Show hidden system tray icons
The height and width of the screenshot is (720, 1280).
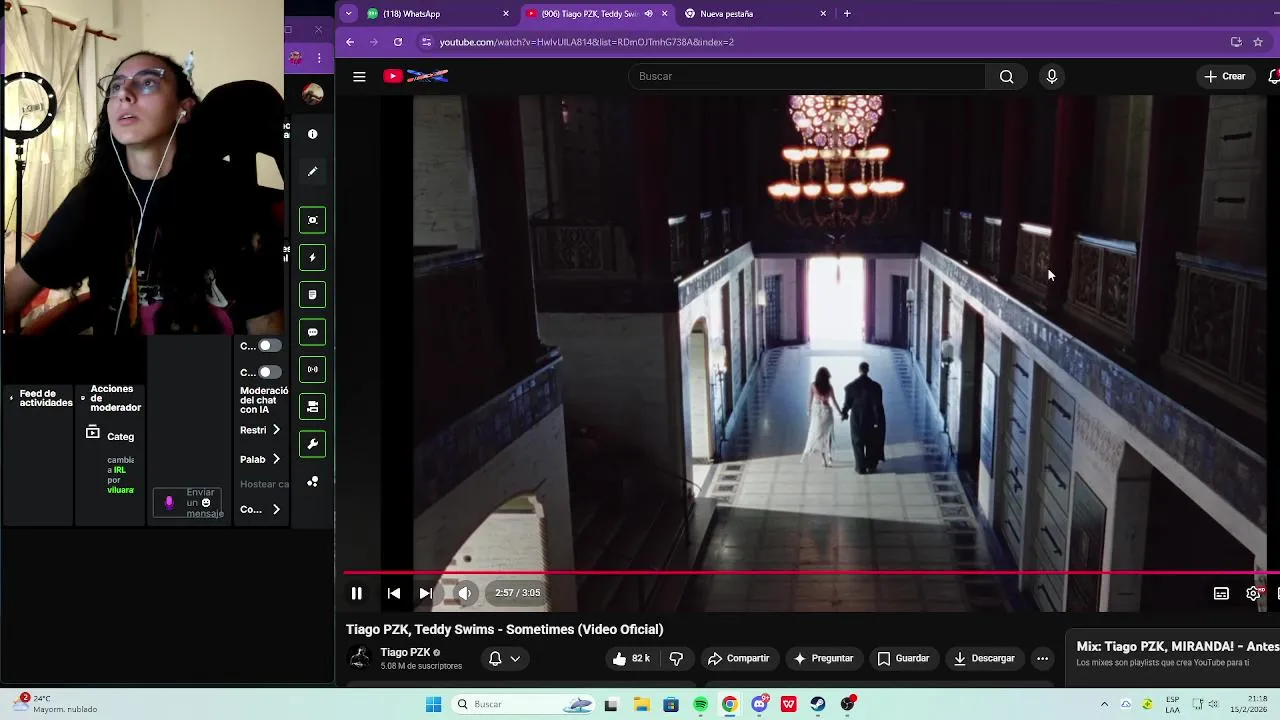pyautogui.click(x=1104, y=704)
